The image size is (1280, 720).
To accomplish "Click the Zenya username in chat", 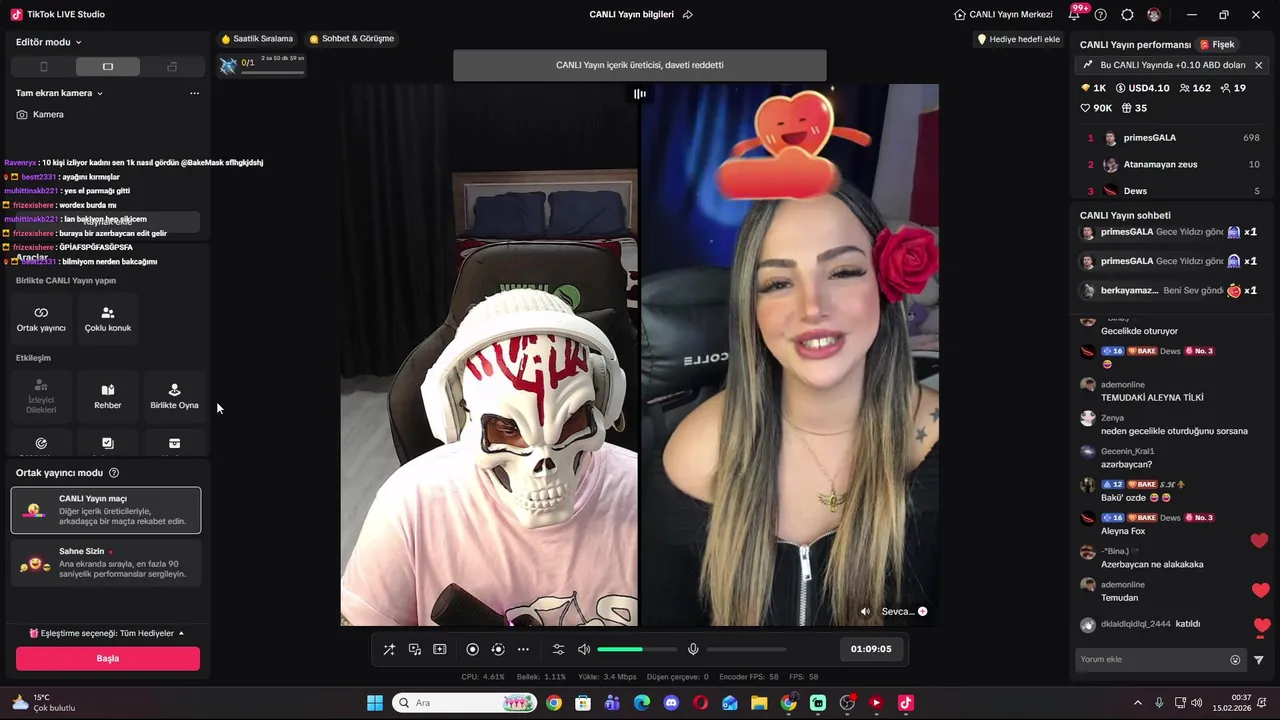I will [x=1112, y=418].
